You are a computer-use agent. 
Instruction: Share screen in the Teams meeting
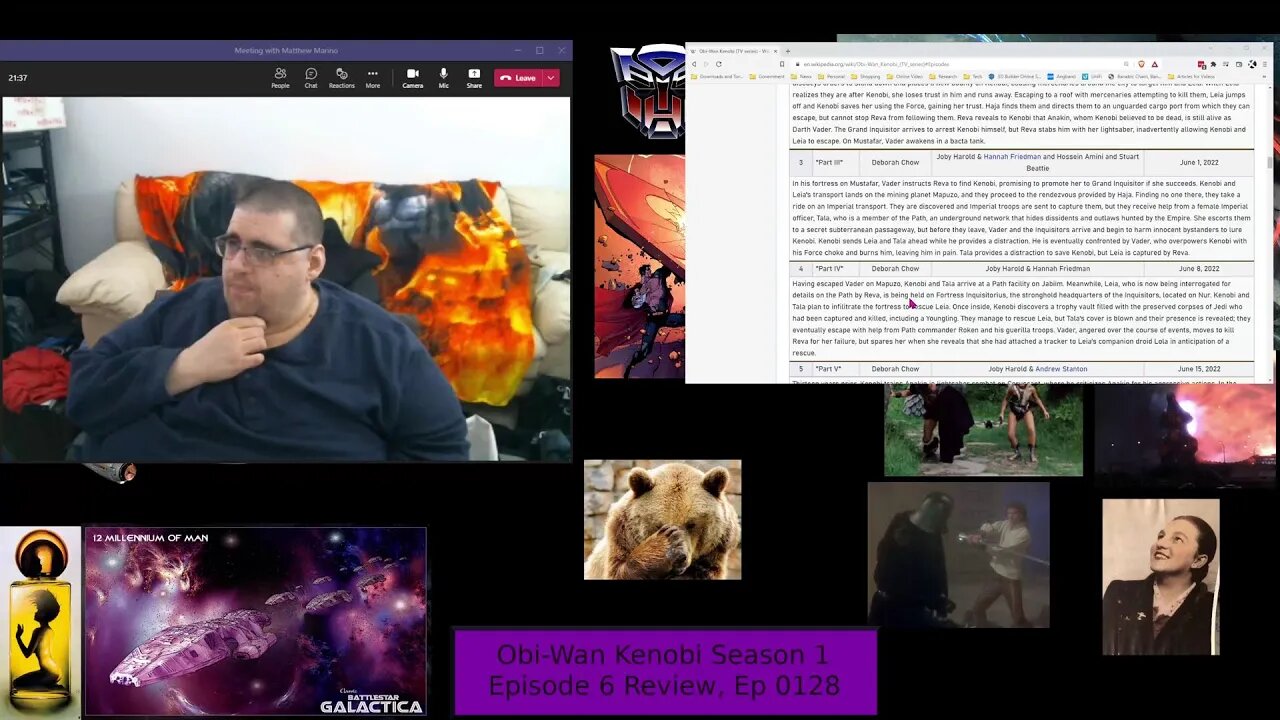[x=474, y=78]
